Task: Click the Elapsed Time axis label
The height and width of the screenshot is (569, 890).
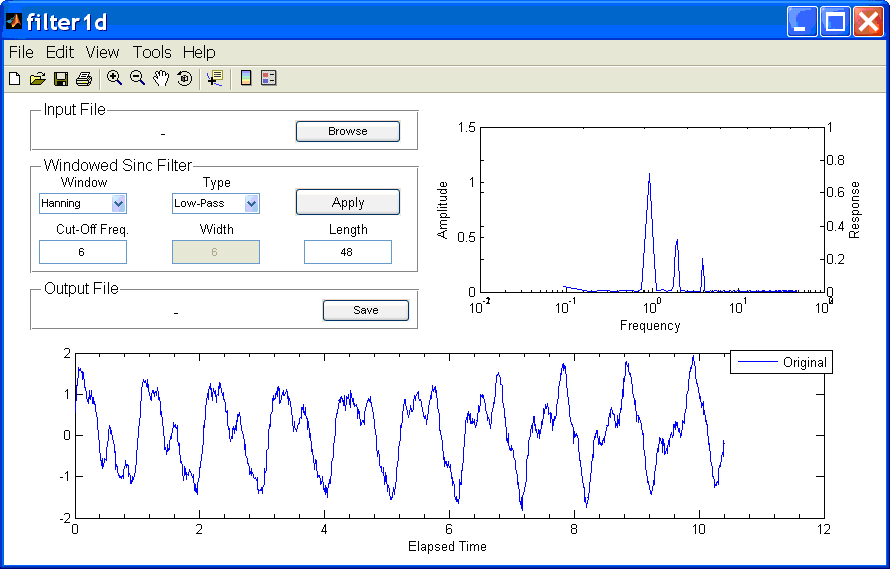Action: [x=447, y=547]
